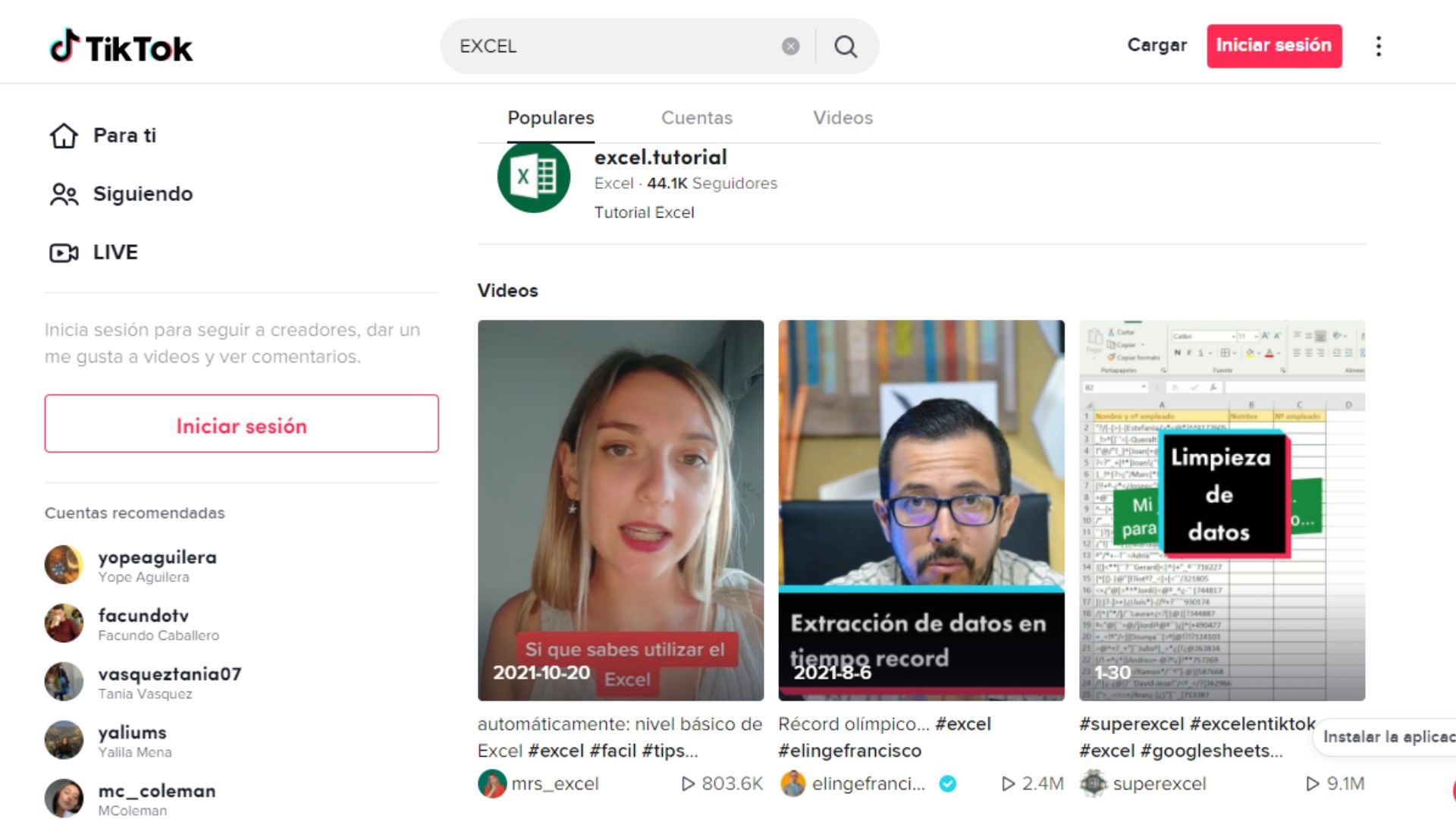This screenshot has height=819, width=1456.
Task: Click the elingefranci author avatar
Action: pyautogui.click(x=793, y=784)
